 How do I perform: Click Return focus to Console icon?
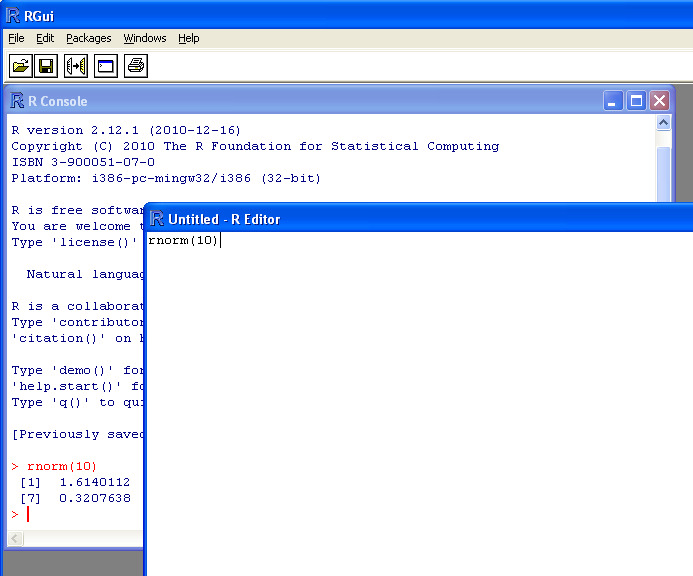pyautogui.click(x=105, y=66)
